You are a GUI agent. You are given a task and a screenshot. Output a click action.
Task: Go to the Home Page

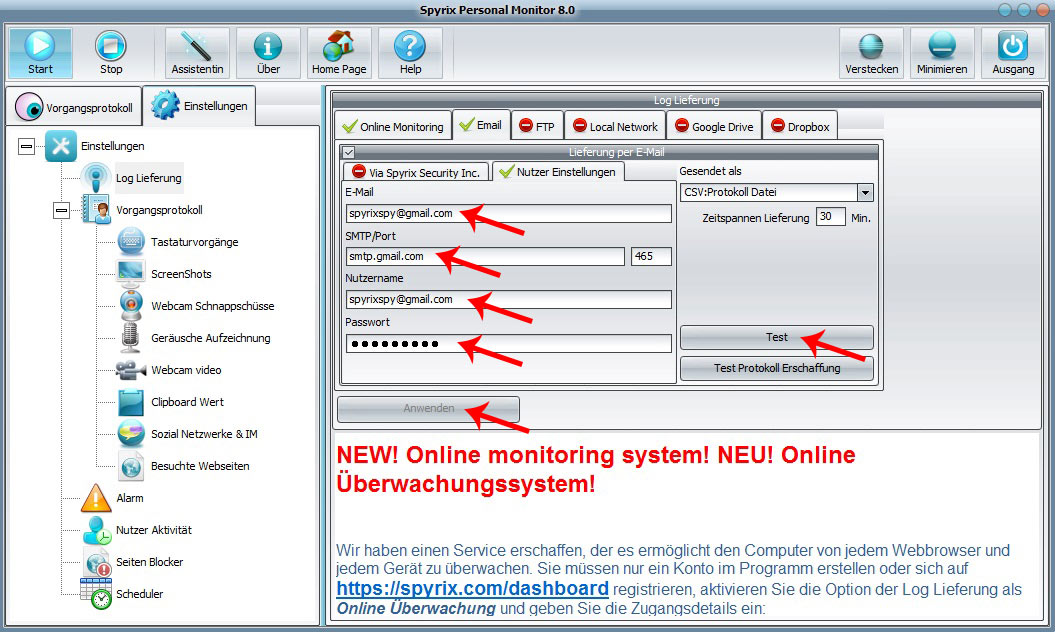(339, 52)
